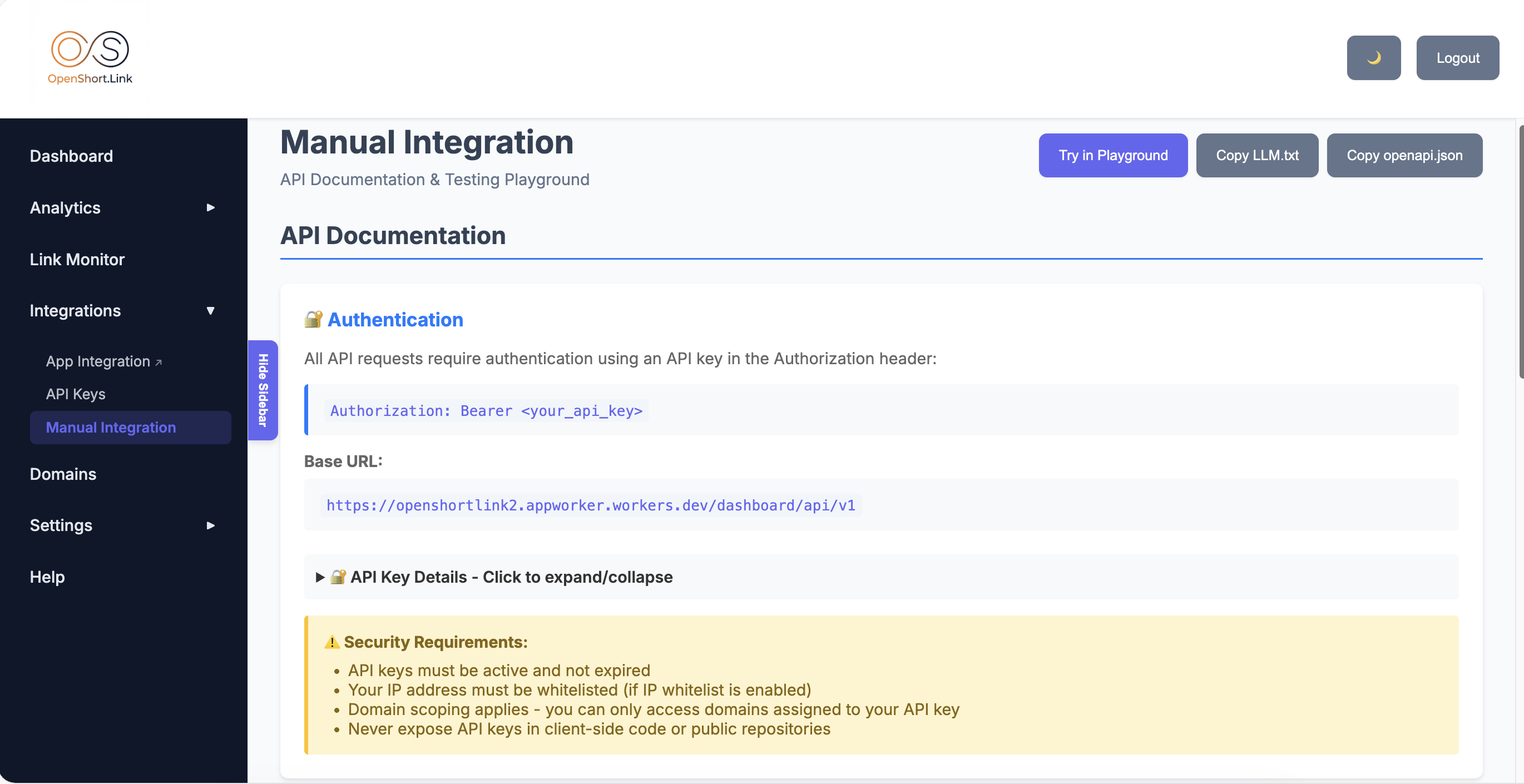Click the Copy openapi.json button
Viewport: 1524px width, 784px height.
click(x=1404, y=155)
